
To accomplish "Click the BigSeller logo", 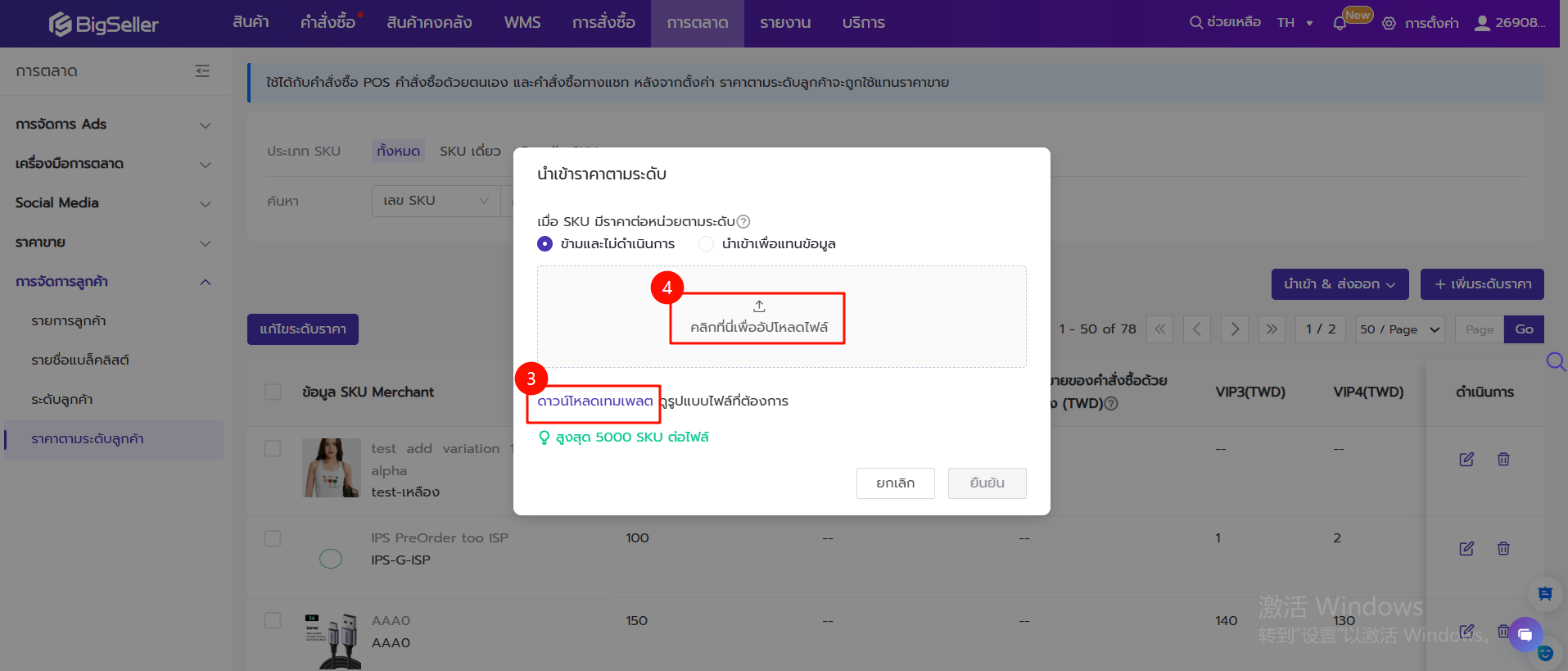I will [103, 24].
